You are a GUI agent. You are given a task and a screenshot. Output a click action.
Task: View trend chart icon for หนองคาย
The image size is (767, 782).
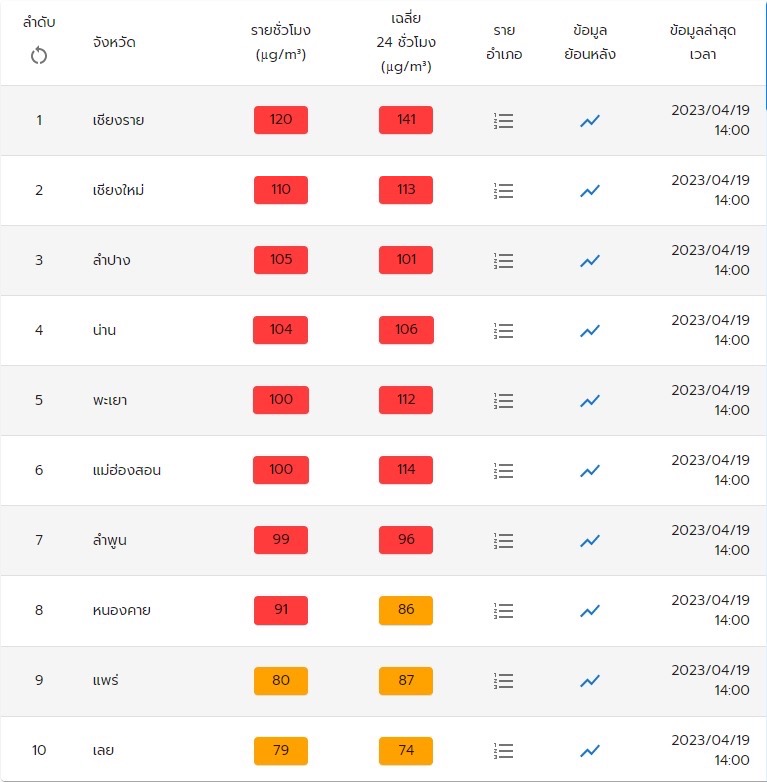pyautogui.click(x=590, y=611)
